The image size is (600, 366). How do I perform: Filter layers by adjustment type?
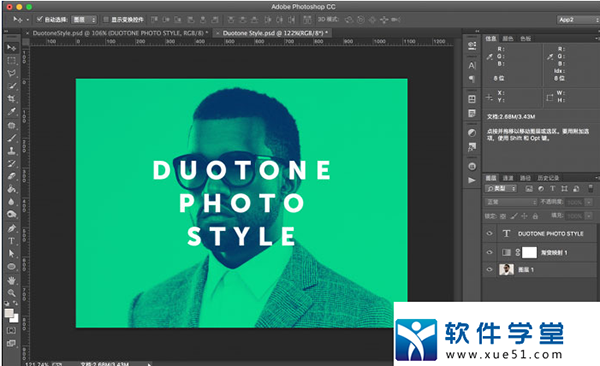click(541, 188)
